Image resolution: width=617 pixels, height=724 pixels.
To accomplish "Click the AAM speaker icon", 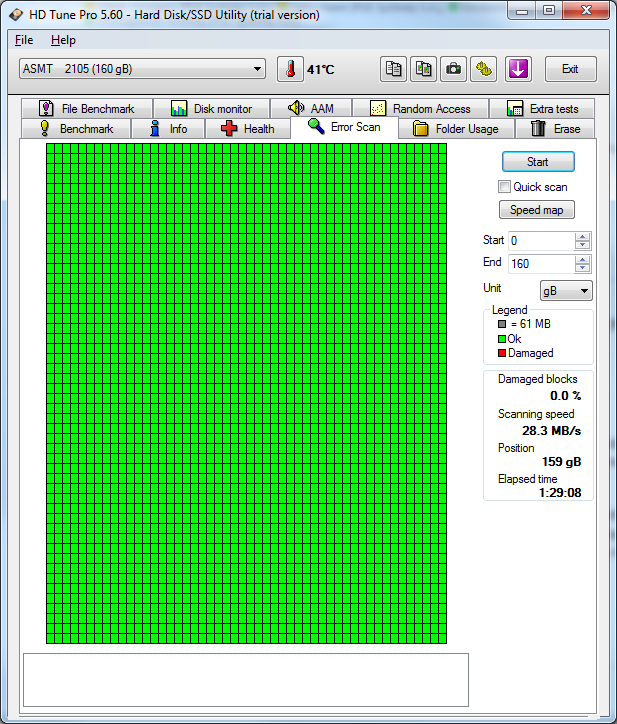I will pos(296,108).
